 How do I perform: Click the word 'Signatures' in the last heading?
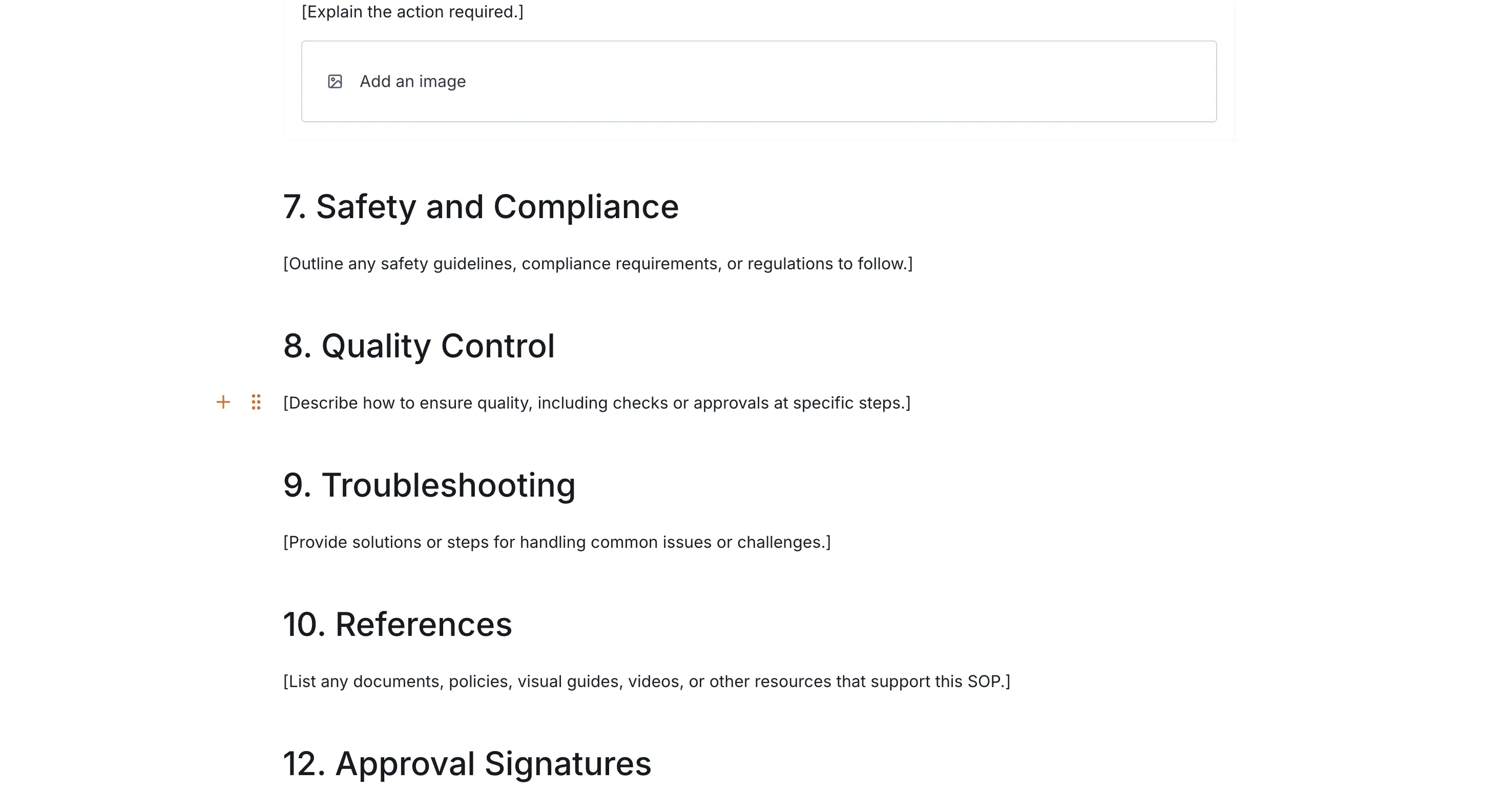tap(568, 763)
